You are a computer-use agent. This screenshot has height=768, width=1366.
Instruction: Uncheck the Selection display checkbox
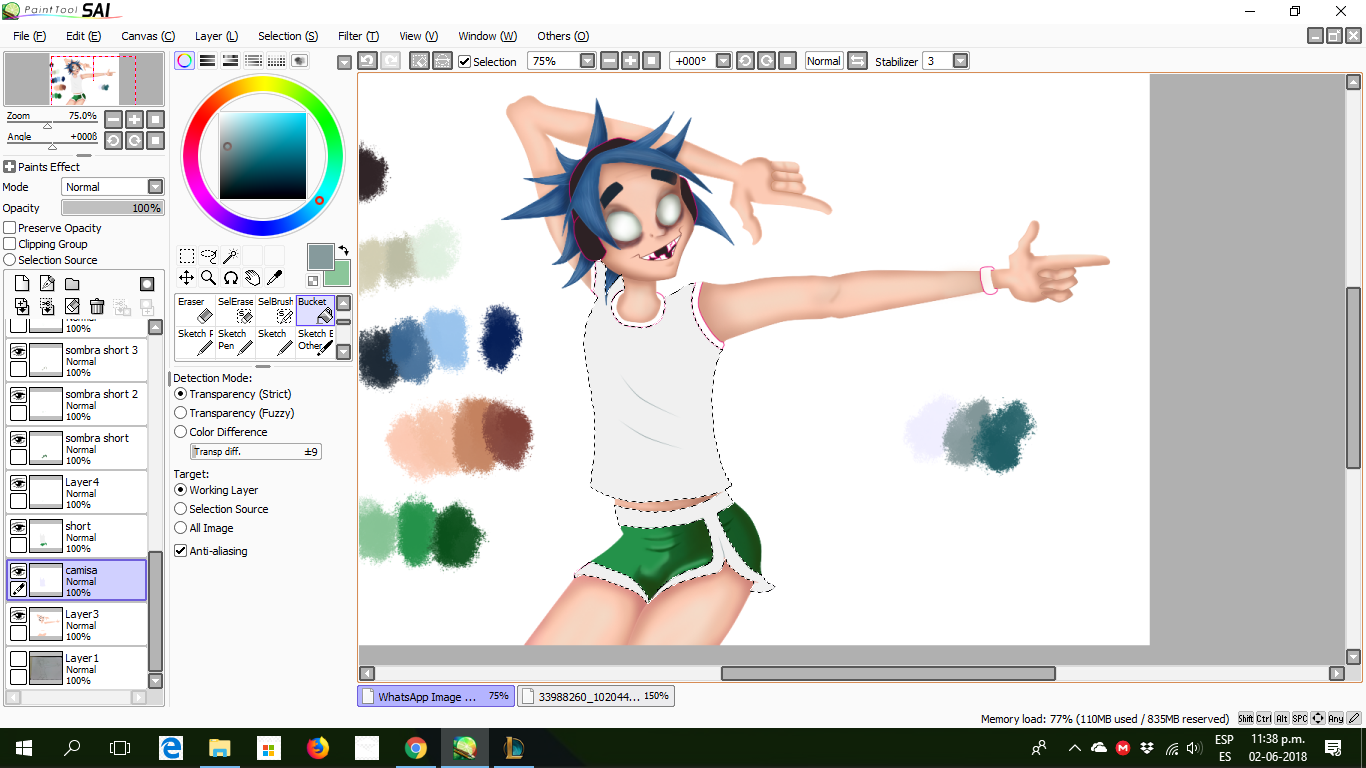click(464, 61)
